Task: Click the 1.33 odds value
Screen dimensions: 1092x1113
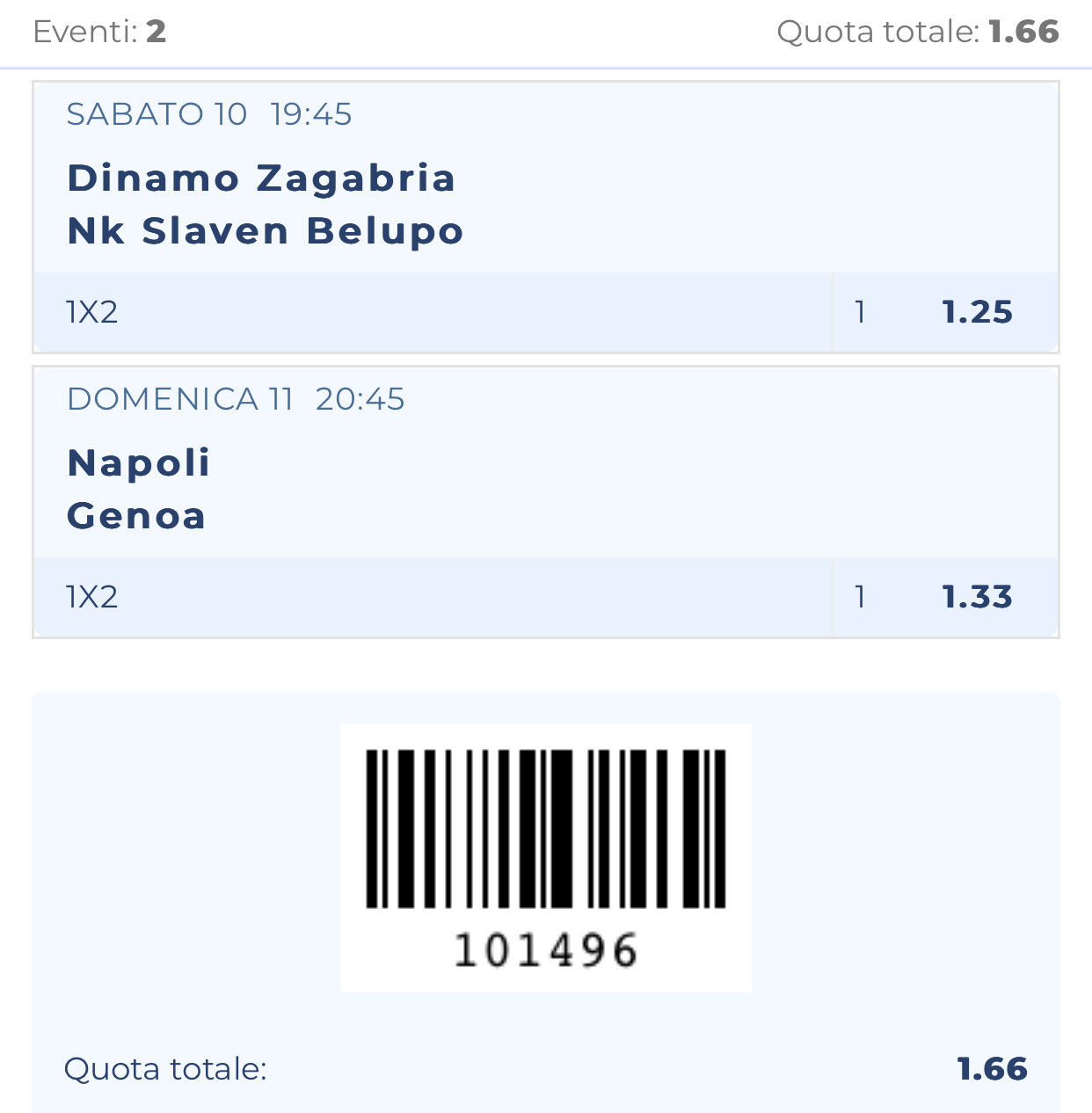Action: coord(977,597)
